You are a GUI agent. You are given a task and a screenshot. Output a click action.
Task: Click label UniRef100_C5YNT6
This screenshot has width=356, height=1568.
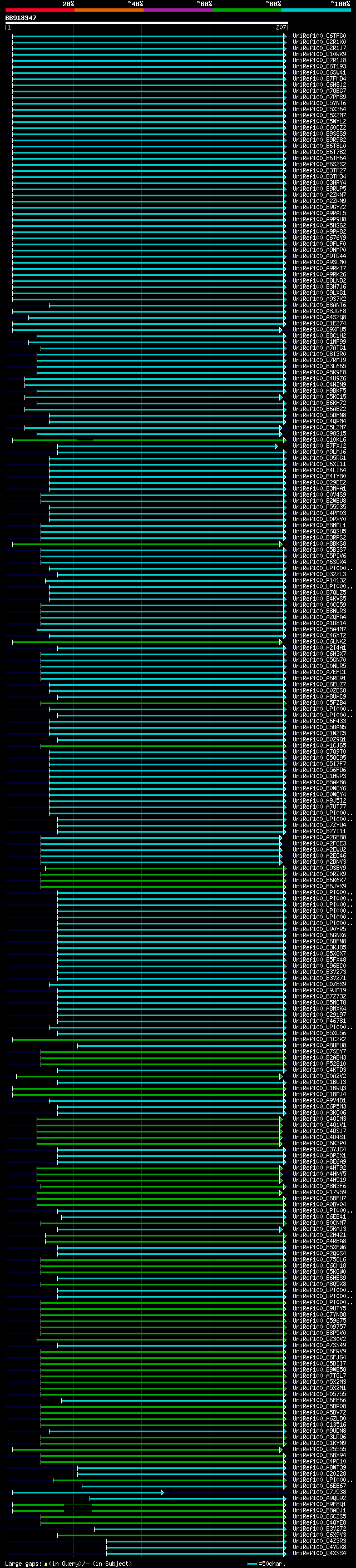pyautogui.click(x=319, y=103)
